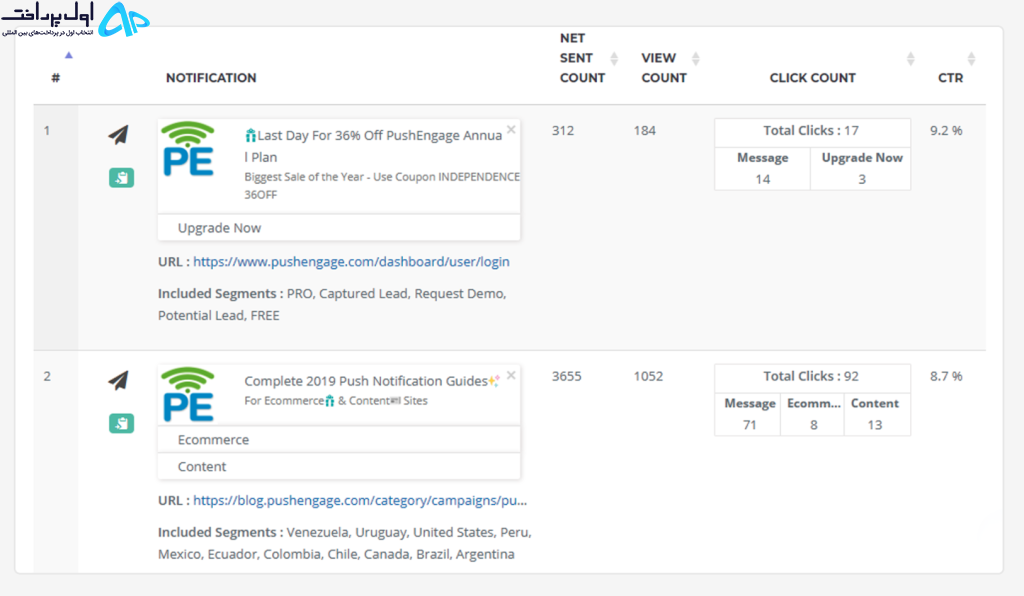Click the Content notification button
The image size is (1024, 596).
339,466
